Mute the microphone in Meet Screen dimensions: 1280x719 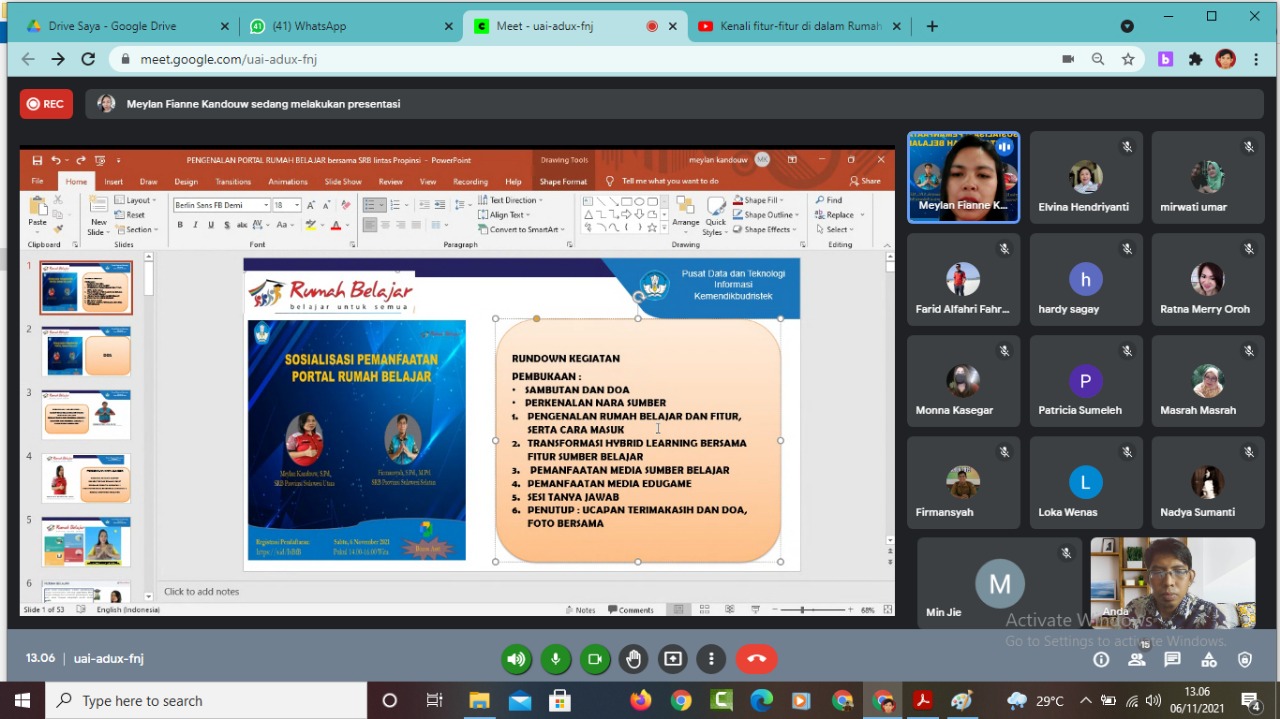click(555, 659)
